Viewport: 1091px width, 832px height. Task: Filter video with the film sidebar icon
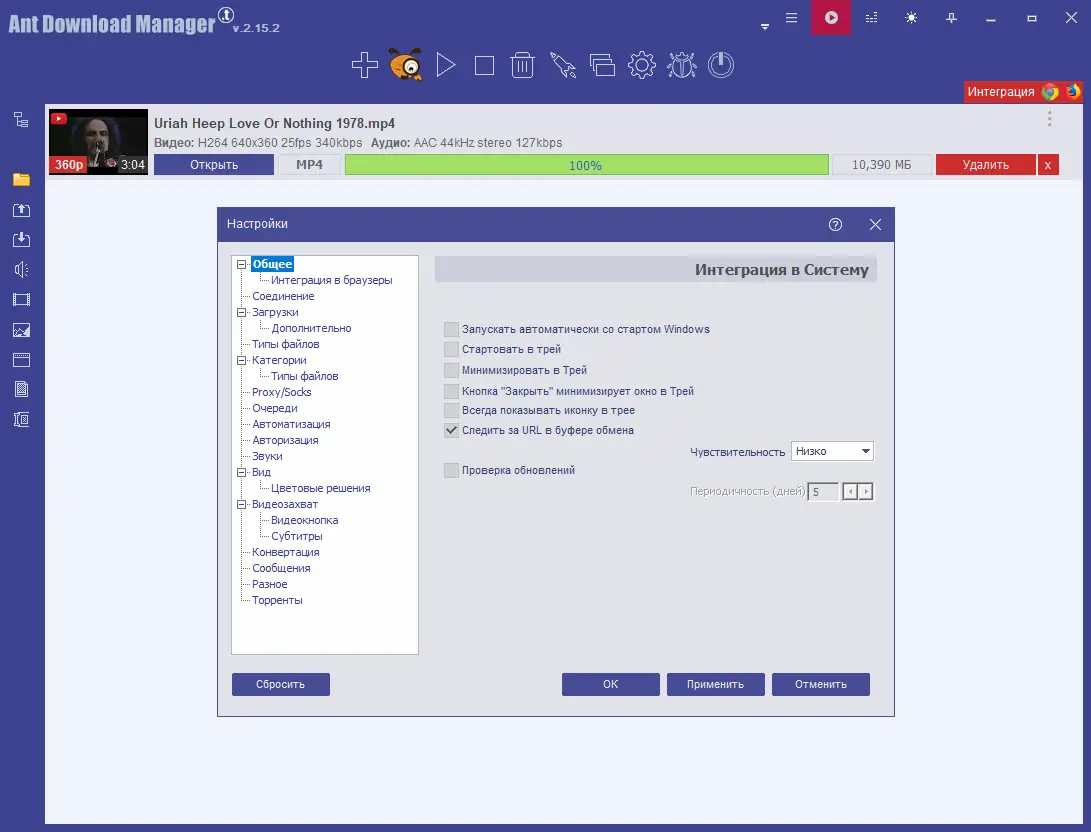pos(22,300)
